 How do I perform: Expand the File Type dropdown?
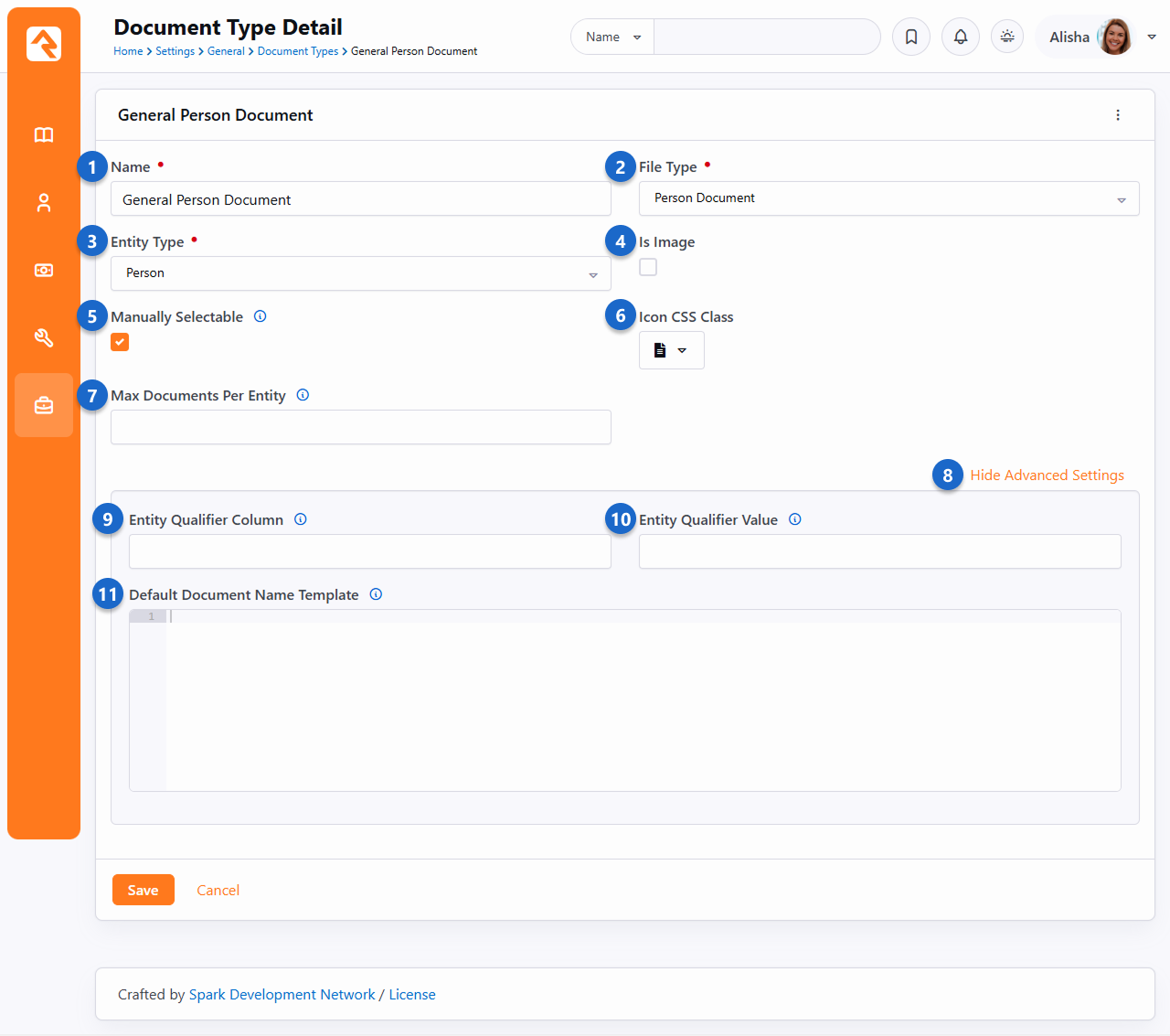888,198
